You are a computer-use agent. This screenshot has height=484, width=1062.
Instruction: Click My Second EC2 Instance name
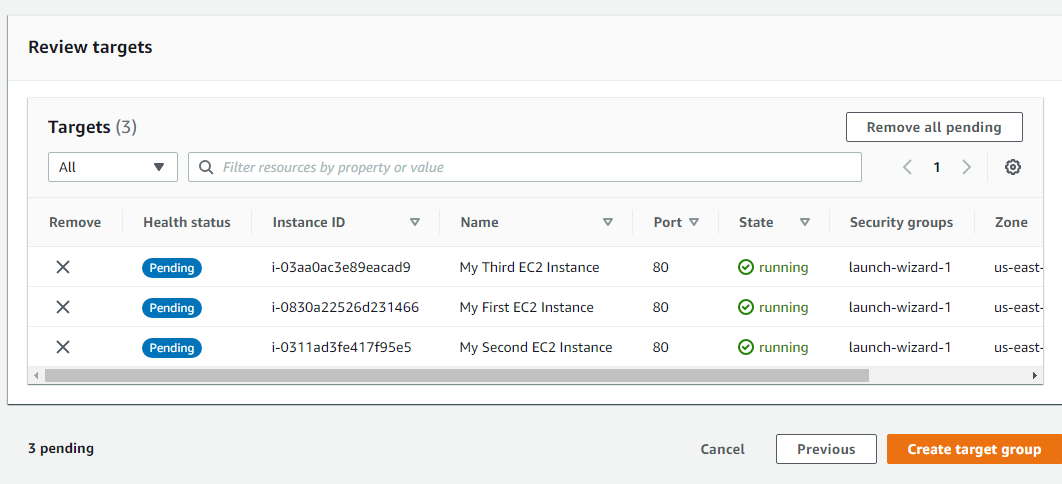point(536,347)
